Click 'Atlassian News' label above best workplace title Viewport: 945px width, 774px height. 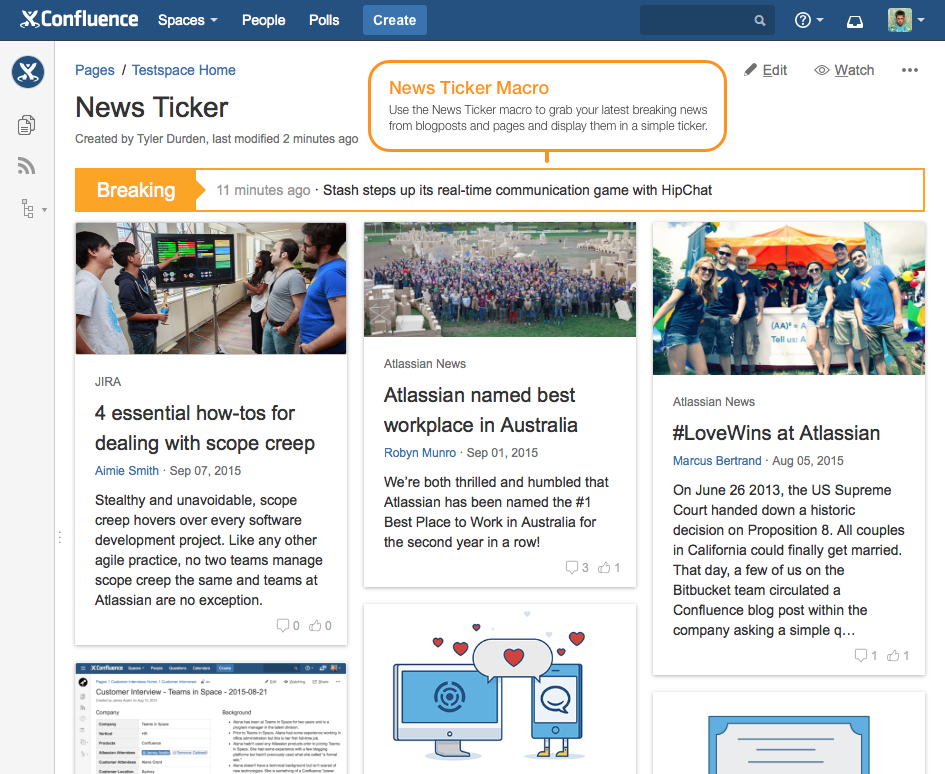pyautogui.click(x=425, y=363)
